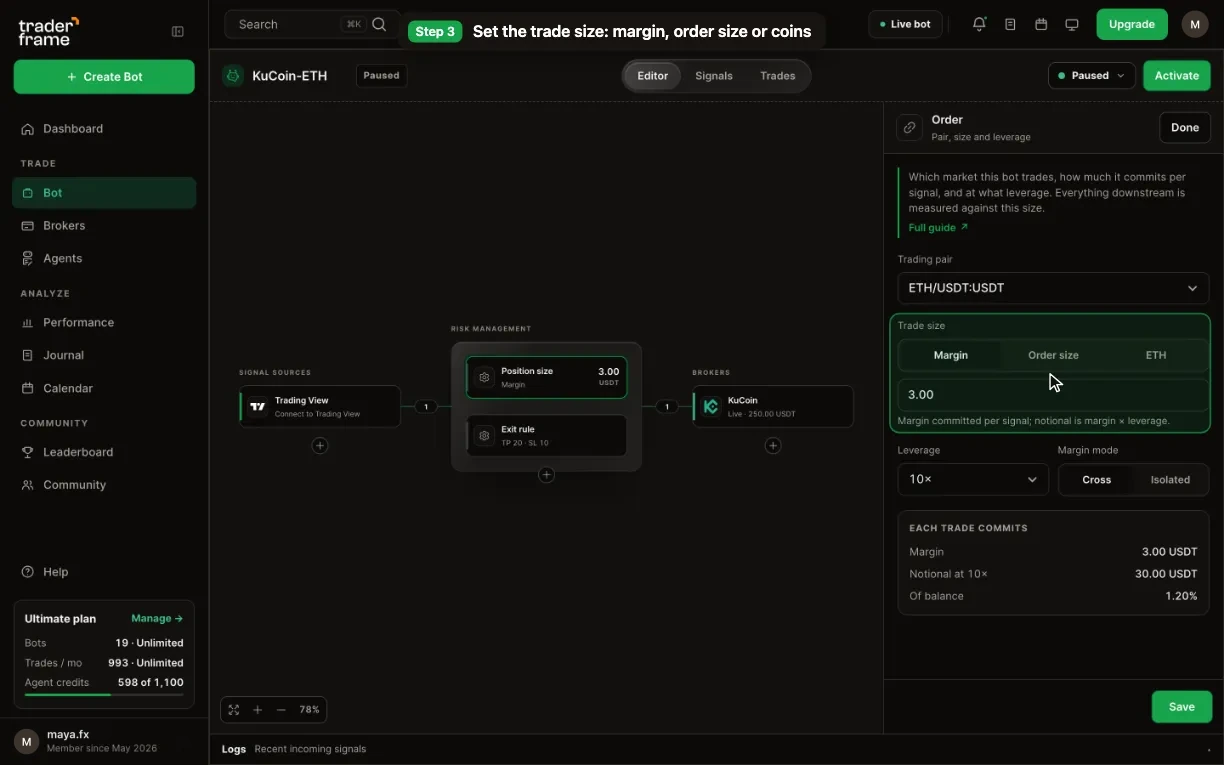Add a risk management rule plus icon
Screen dimensions: 1224x765
coord(546,475)
